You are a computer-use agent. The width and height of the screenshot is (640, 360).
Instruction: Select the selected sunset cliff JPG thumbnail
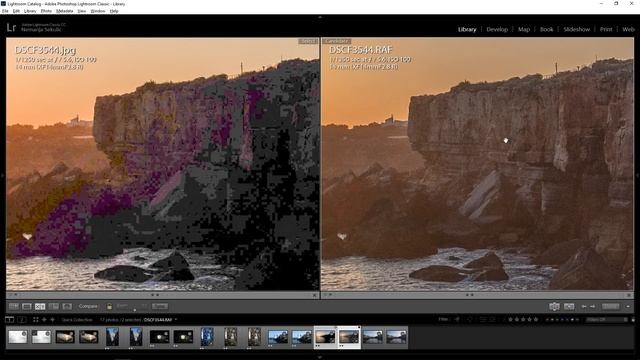[x=325, y=337]
